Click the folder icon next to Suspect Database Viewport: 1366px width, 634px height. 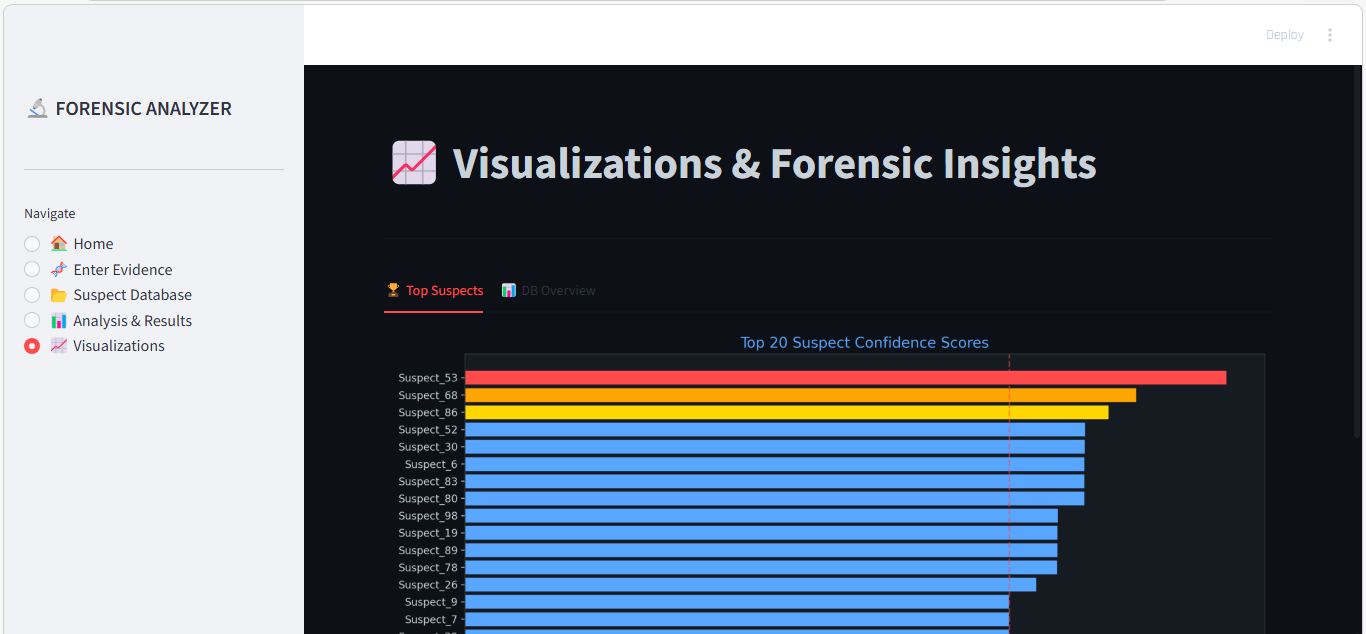tap(59, 295)
